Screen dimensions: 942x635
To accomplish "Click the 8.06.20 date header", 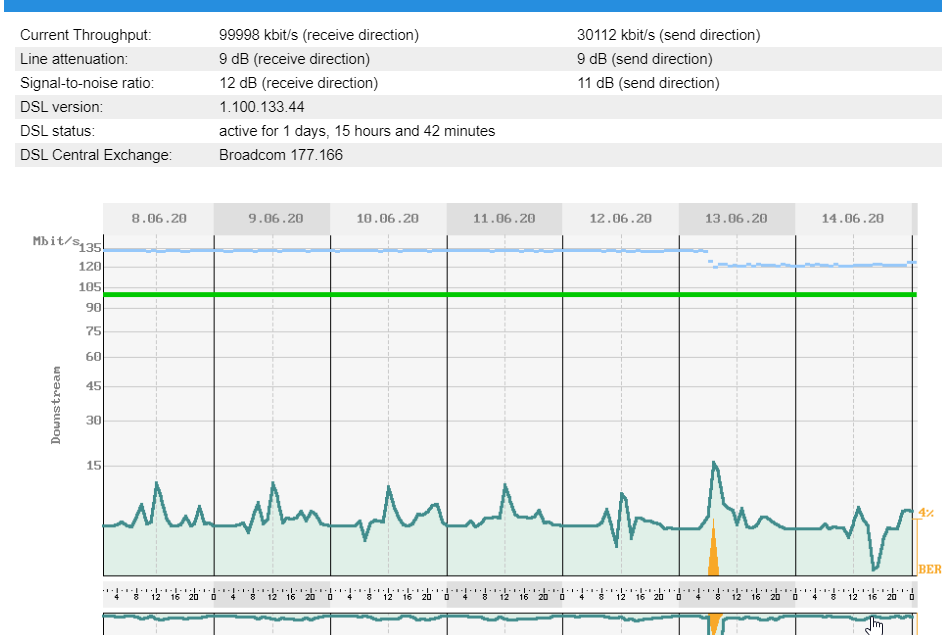I will coord(159,218).
